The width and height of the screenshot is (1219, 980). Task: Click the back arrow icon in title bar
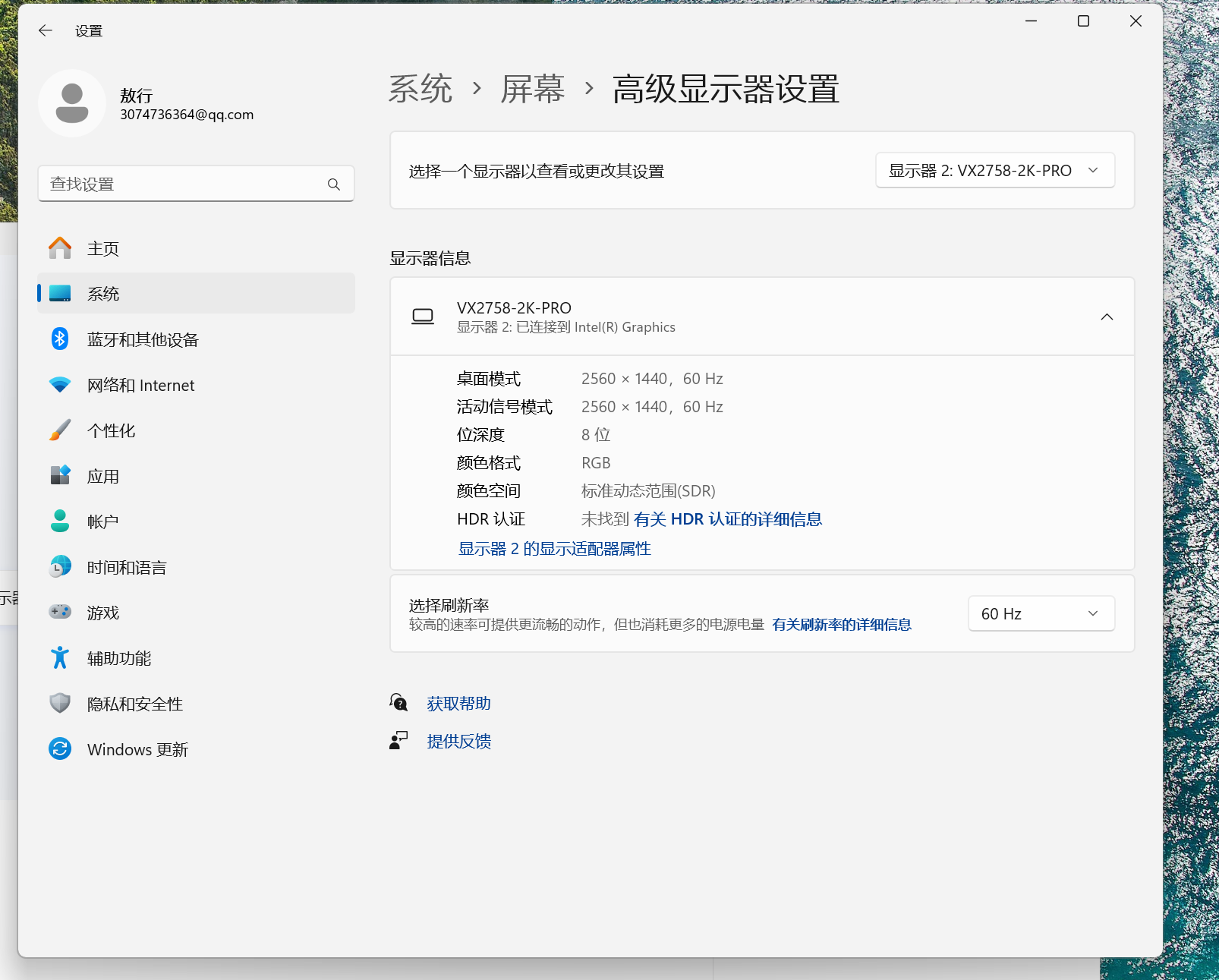[x=46, y=30]
